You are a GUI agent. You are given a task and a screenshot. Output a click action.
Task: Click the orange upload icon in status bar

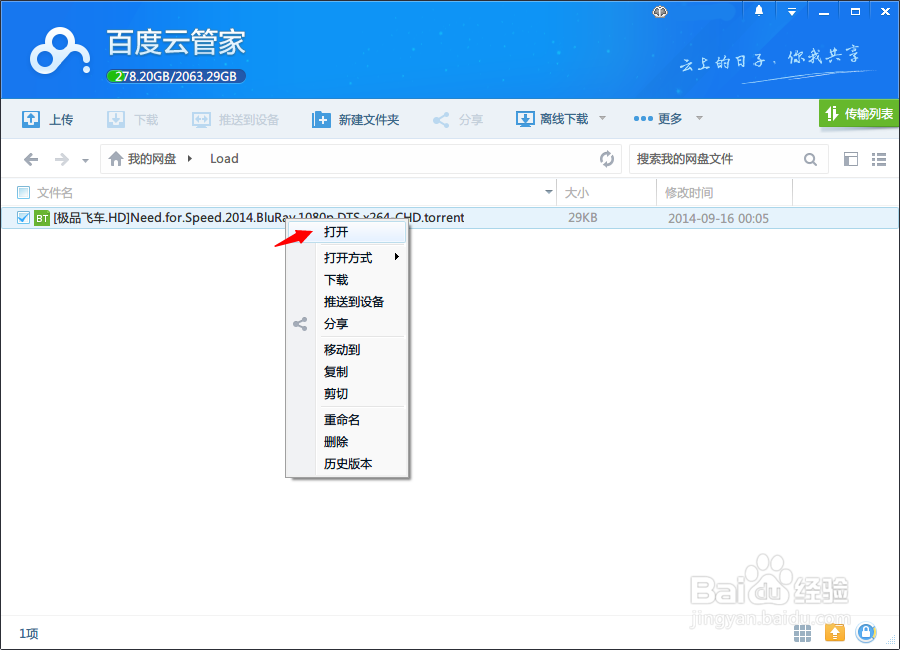pyautogui.click(x=835, y=633)
